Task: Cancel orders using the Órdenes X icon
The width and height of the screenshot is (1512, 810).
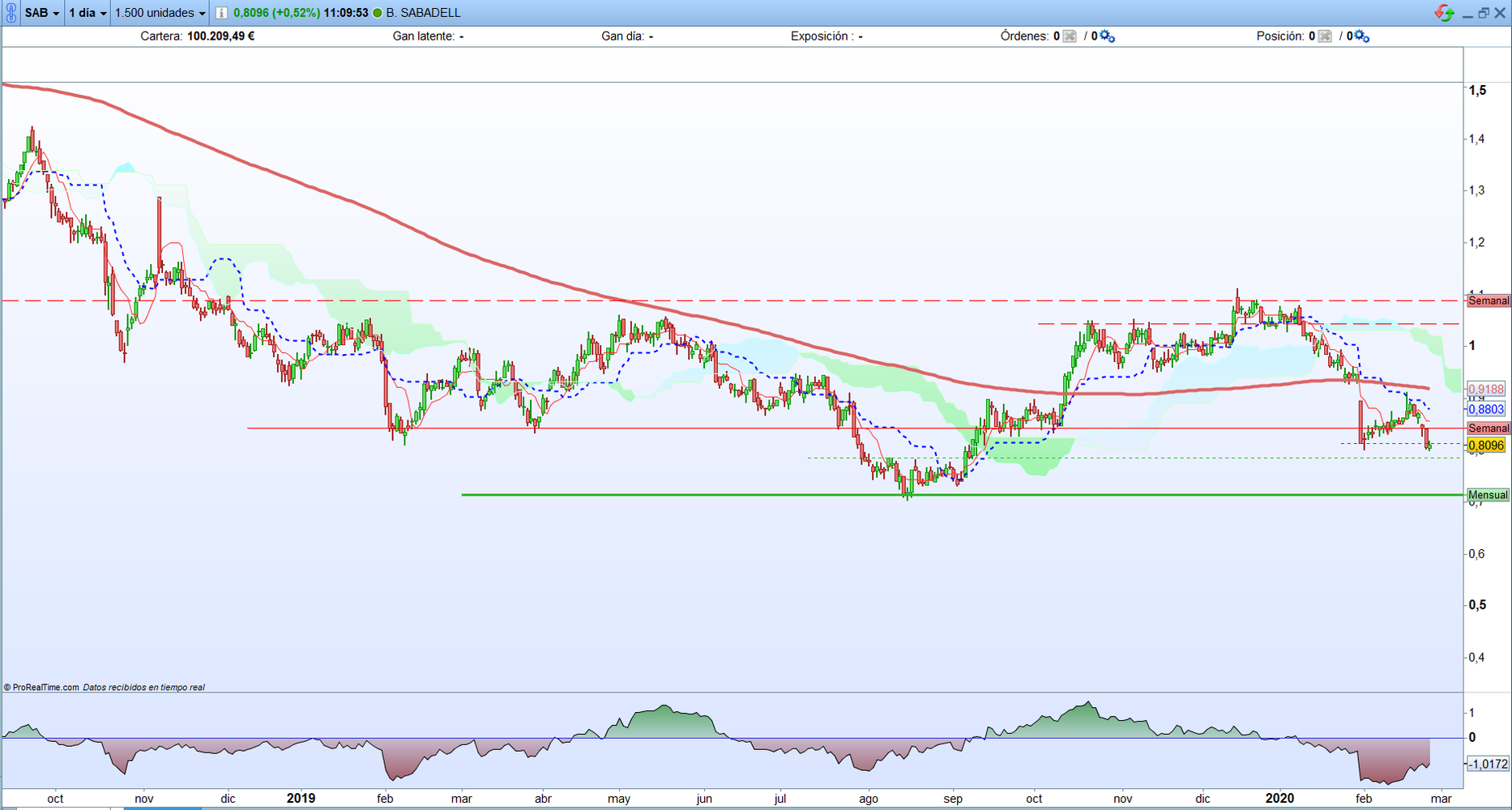Action: coord(1070,36)
